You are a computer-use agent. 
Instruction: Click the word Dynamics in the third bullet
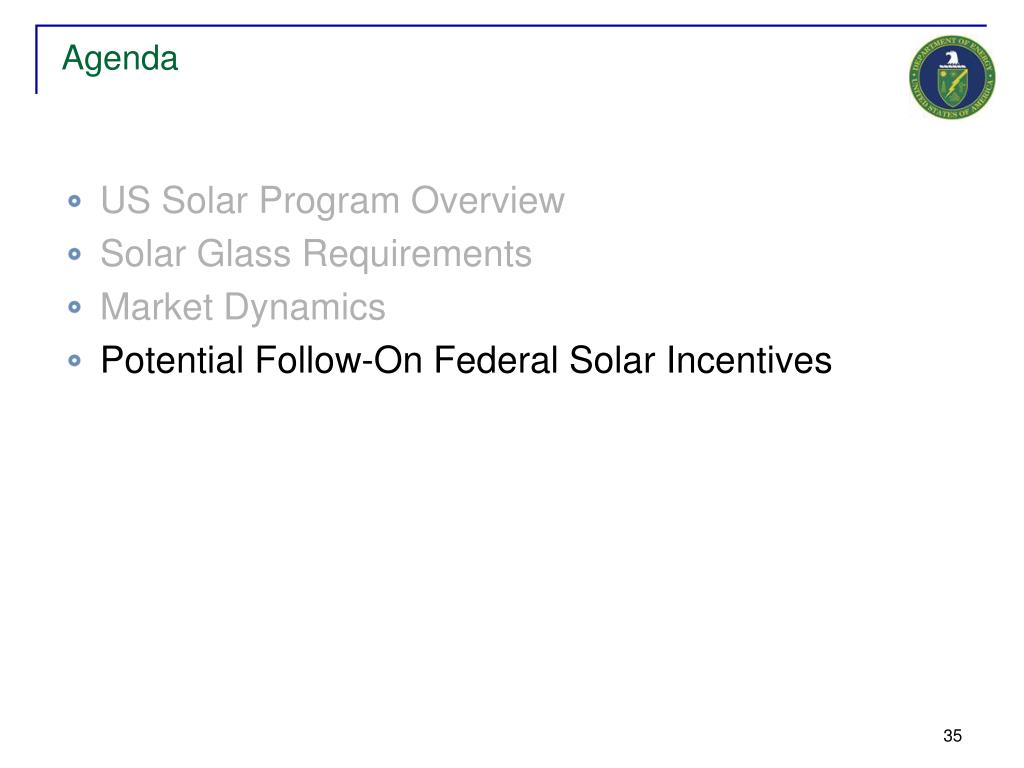tap(305, 309)
